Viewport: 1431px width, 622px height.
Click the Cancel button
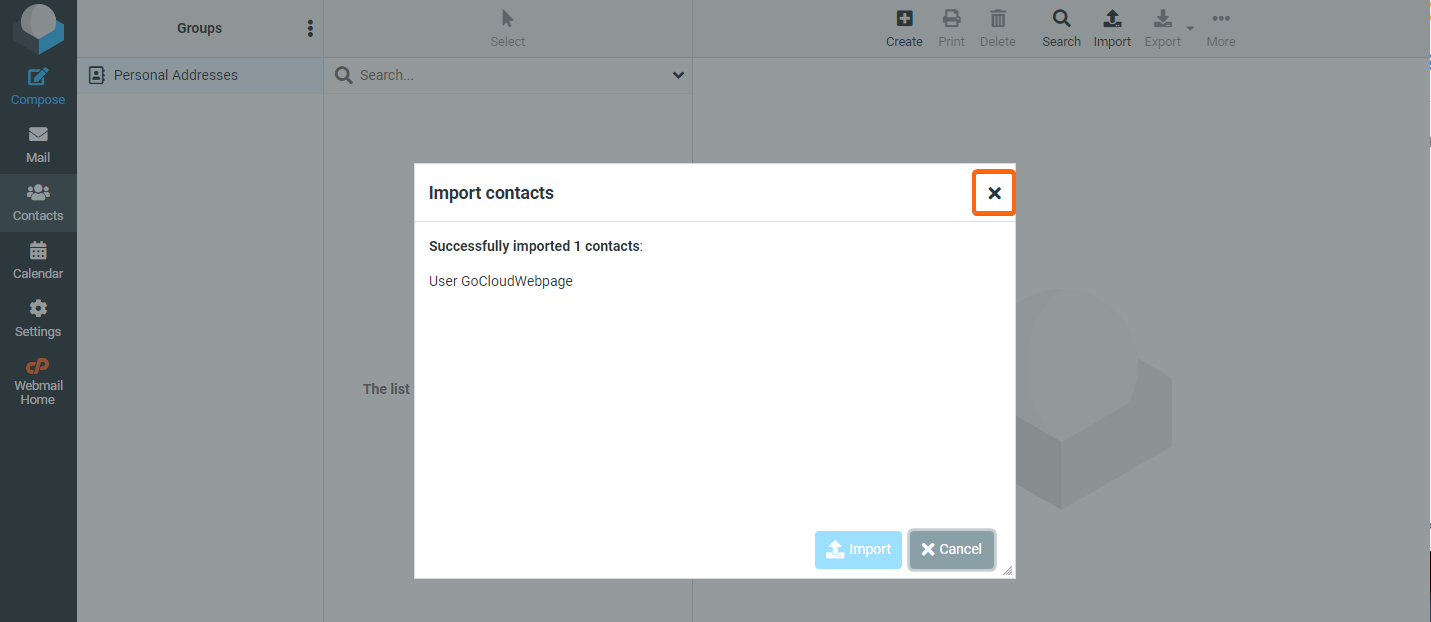[x=952, y=549]
